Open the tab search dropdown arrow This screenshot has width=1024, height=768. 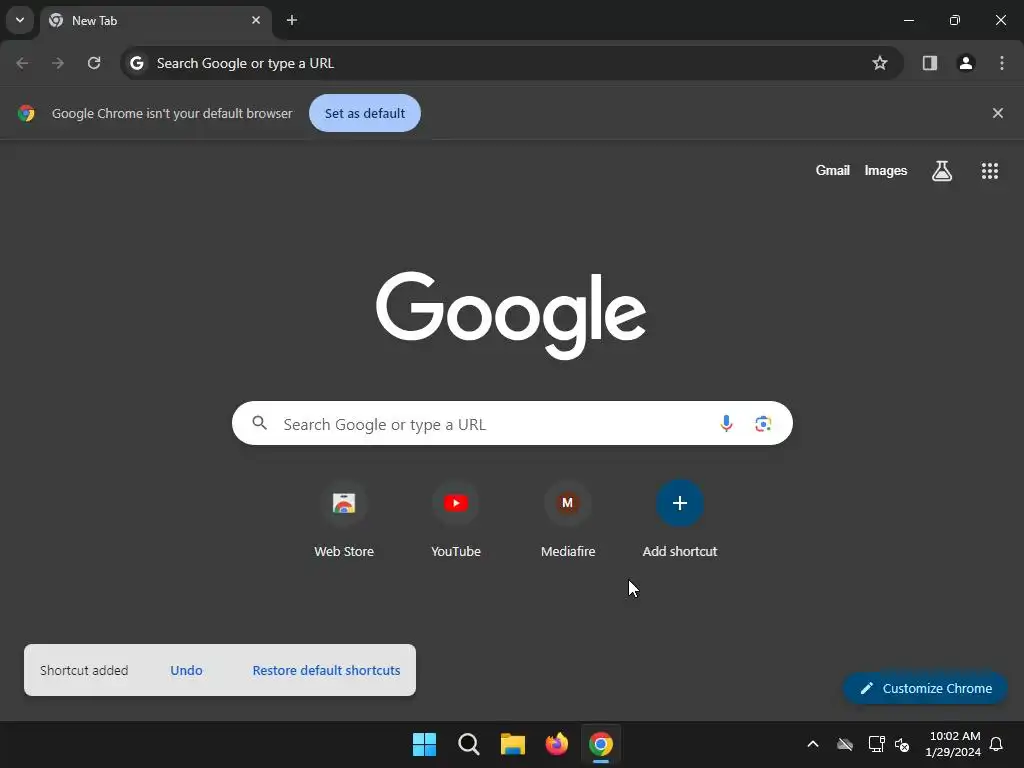pyautogui.click(x=20, y=20)
